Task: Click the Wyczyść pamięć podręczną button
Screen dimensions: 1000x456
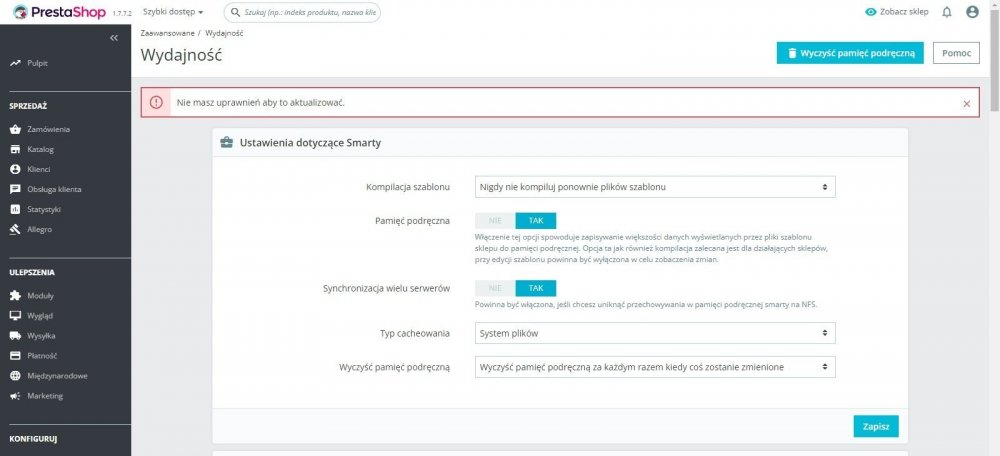Action: click(850, 53)
